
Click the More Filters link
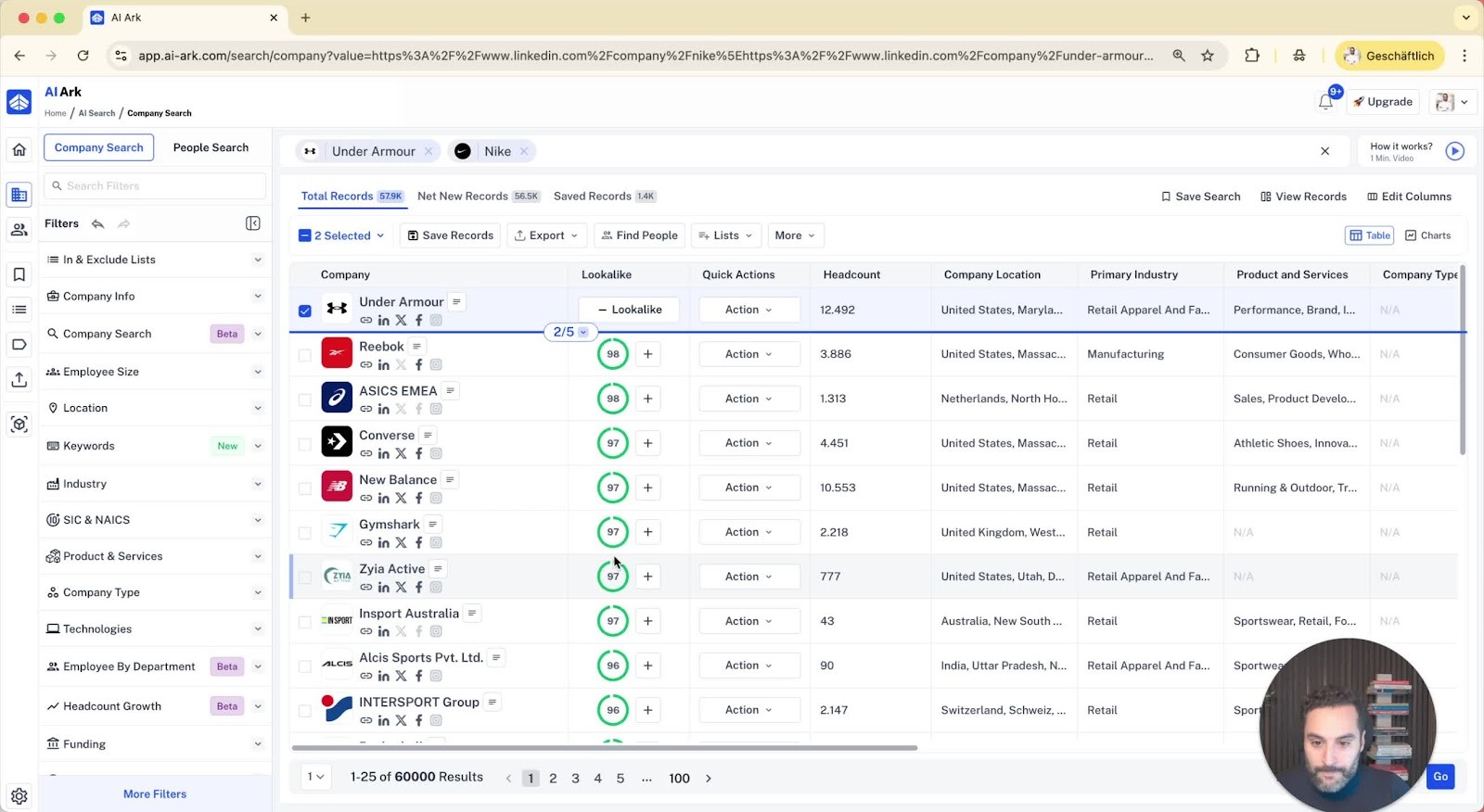coord(155,794)
